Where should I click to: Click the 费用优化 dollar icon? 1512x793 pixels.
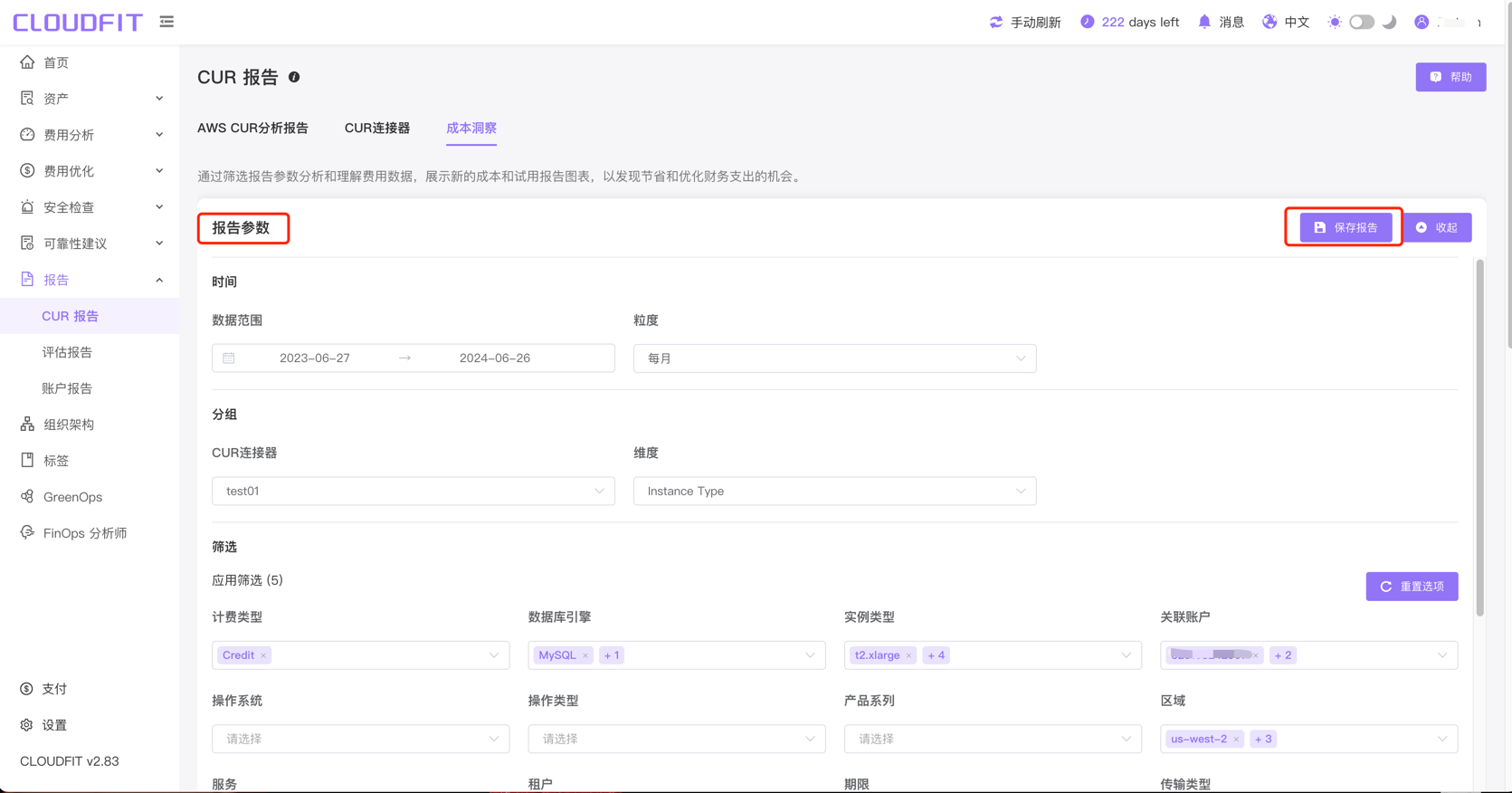click(x=27, y=170)
